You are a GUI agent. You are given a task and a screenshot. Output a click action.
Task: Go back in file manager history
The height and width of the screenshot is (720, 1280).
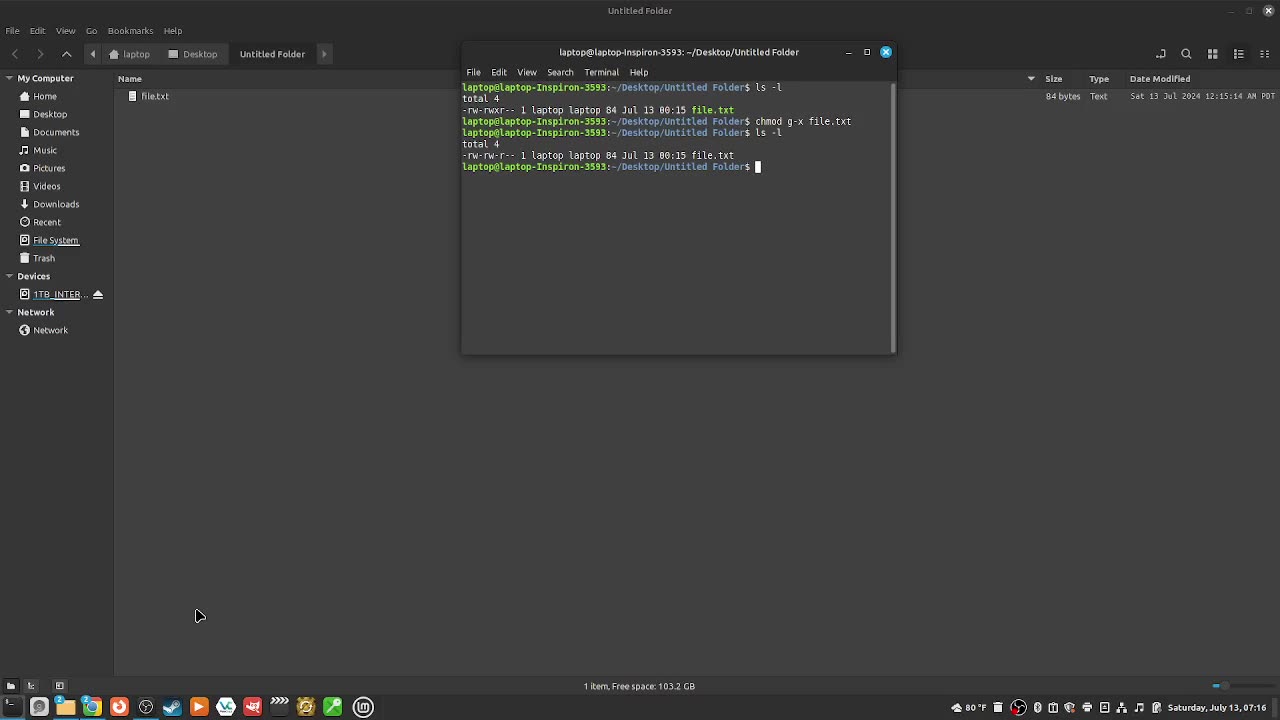[14, 54]
